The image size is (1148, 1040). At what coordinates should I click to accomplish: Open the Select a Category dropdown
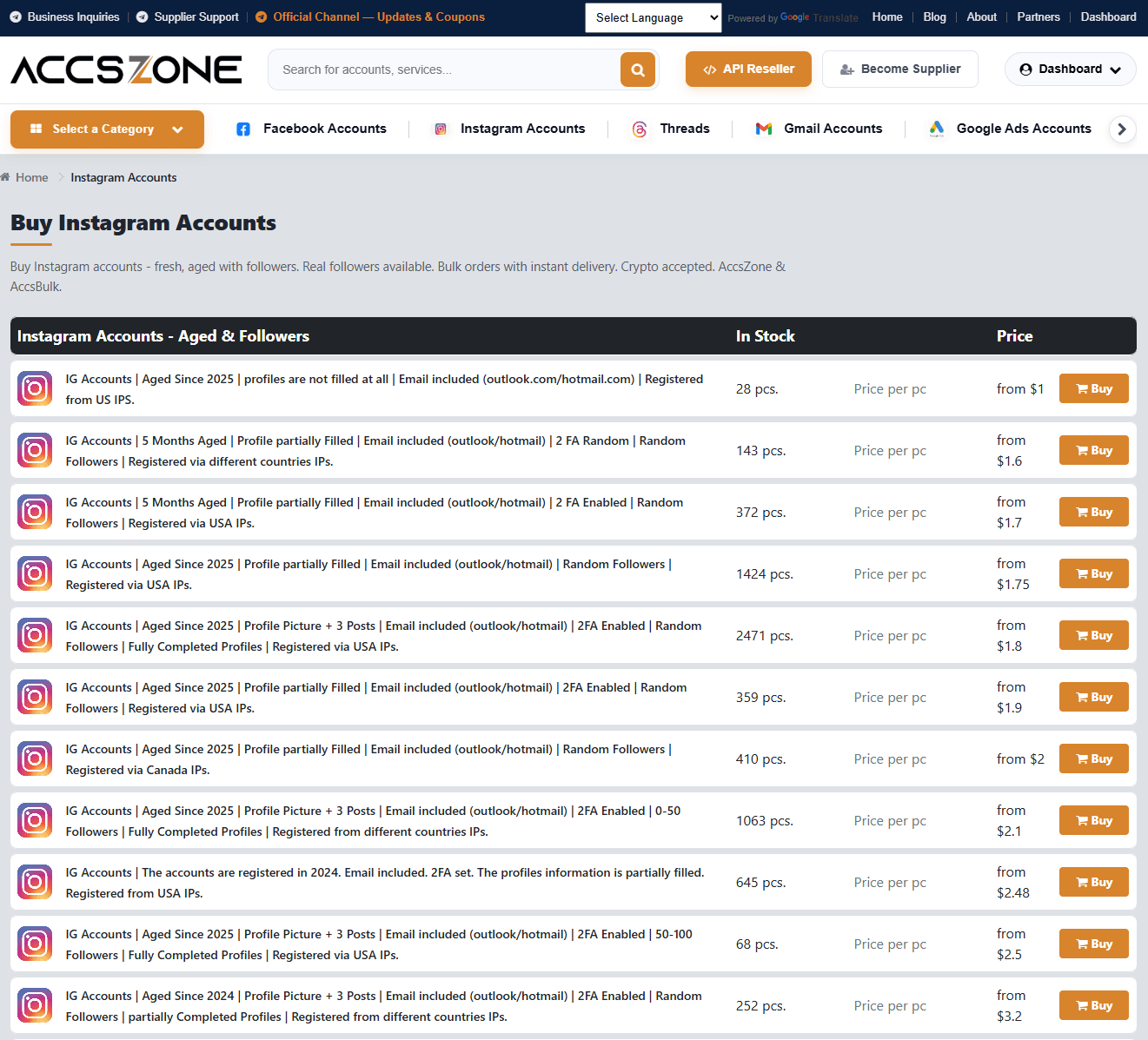pos(107,129)
